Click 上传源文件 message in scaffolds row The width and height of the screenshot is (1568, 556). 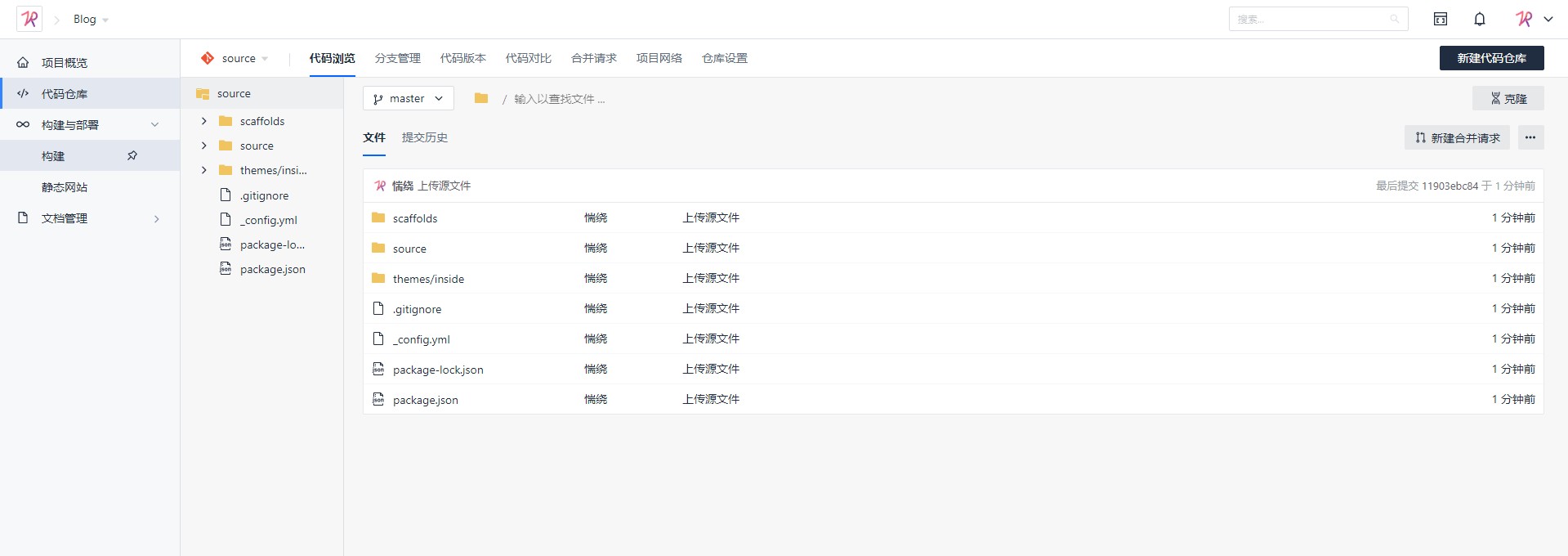[x=711, y=217]
